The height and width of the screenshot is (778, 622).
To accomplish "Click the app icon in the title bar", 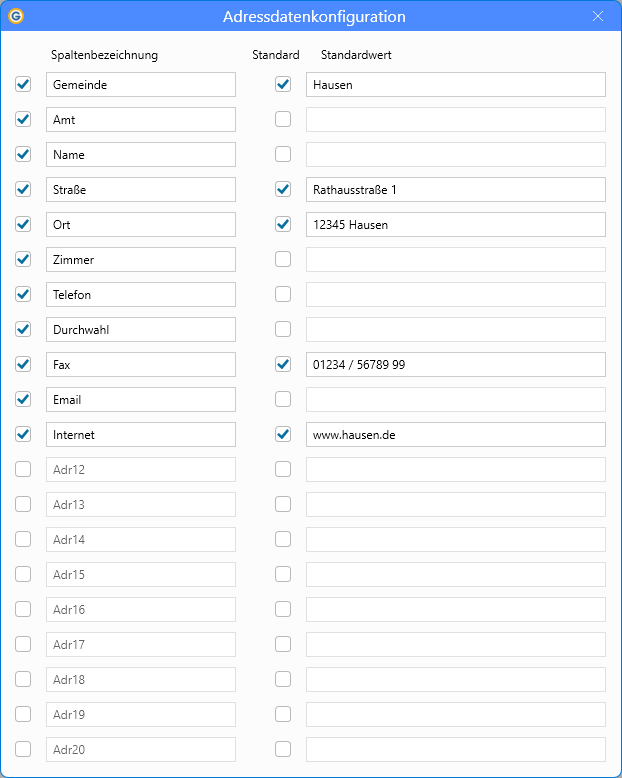I will [x=15, y=16].
